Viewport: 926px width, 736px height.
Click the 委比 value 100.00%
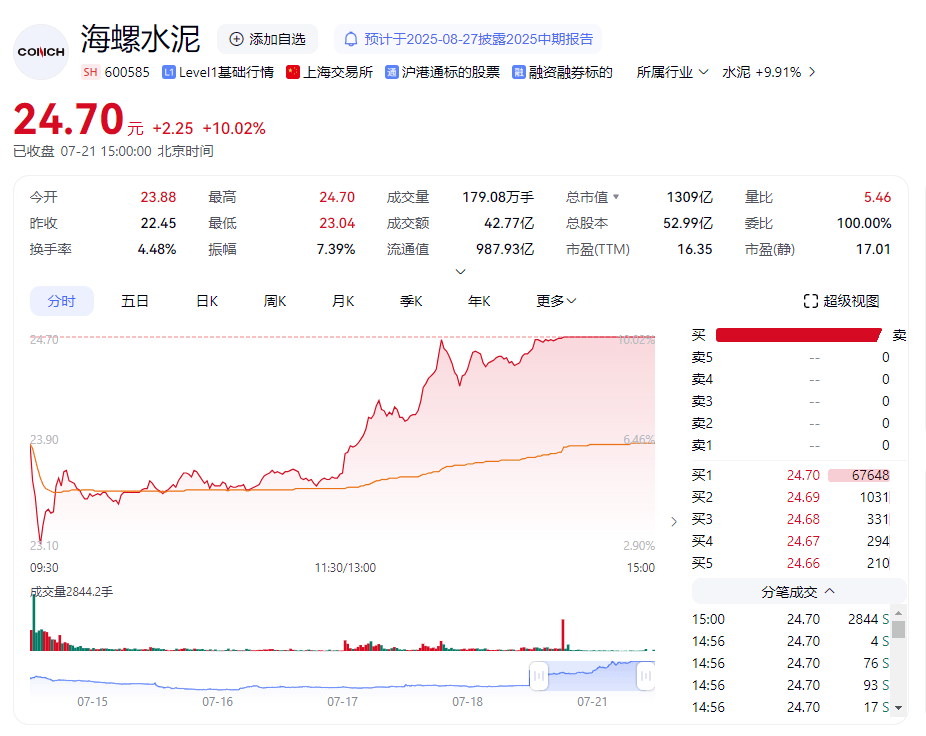click(x=863, y=223)
